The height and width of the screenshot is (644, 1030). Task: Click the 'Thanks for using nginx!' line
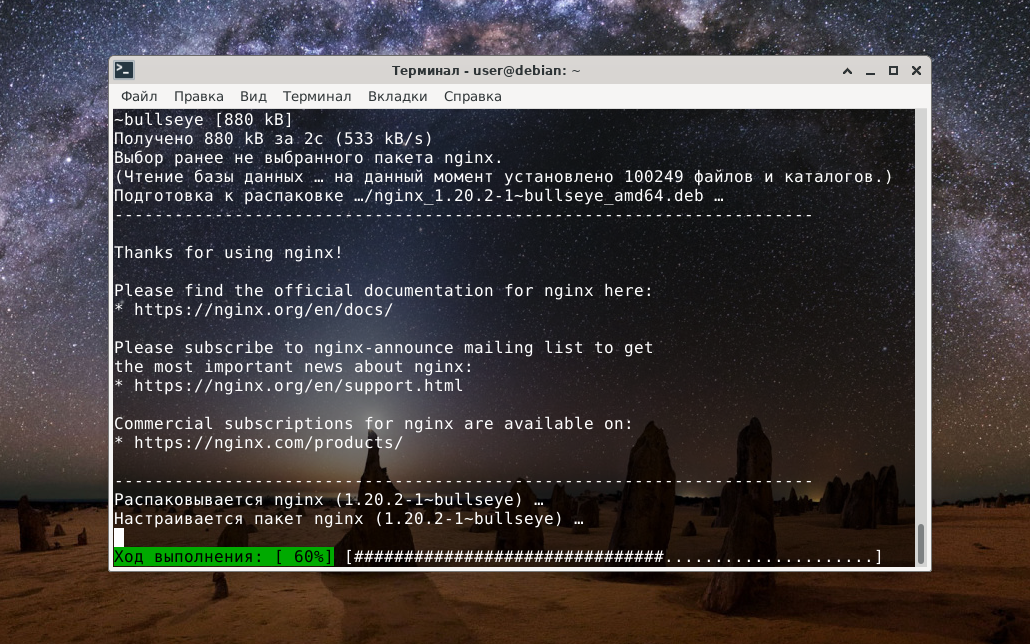click(x=229, y=253)
